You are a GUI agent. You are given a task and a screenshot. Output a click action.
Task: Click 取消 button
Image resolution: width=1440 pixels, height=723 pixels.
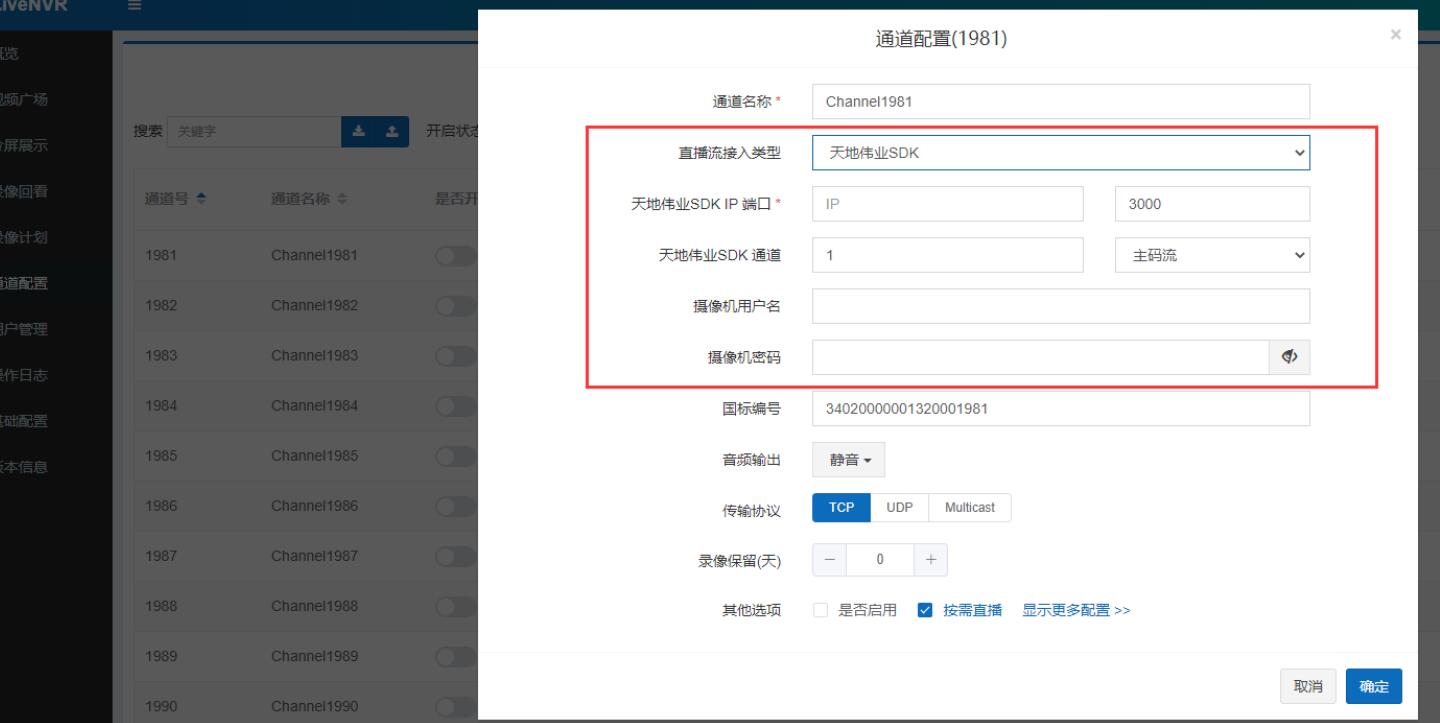(1308, 686)
